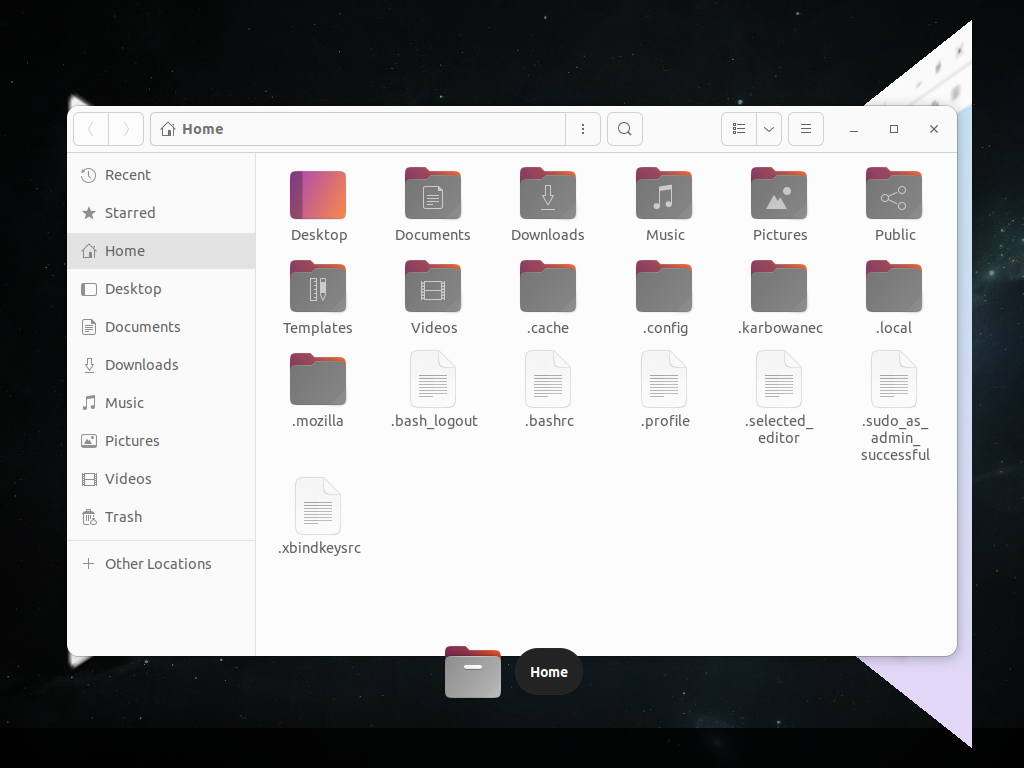1024x768 pixels.
Task: Go back with the left arrow
Action: [x=91, y=129]
